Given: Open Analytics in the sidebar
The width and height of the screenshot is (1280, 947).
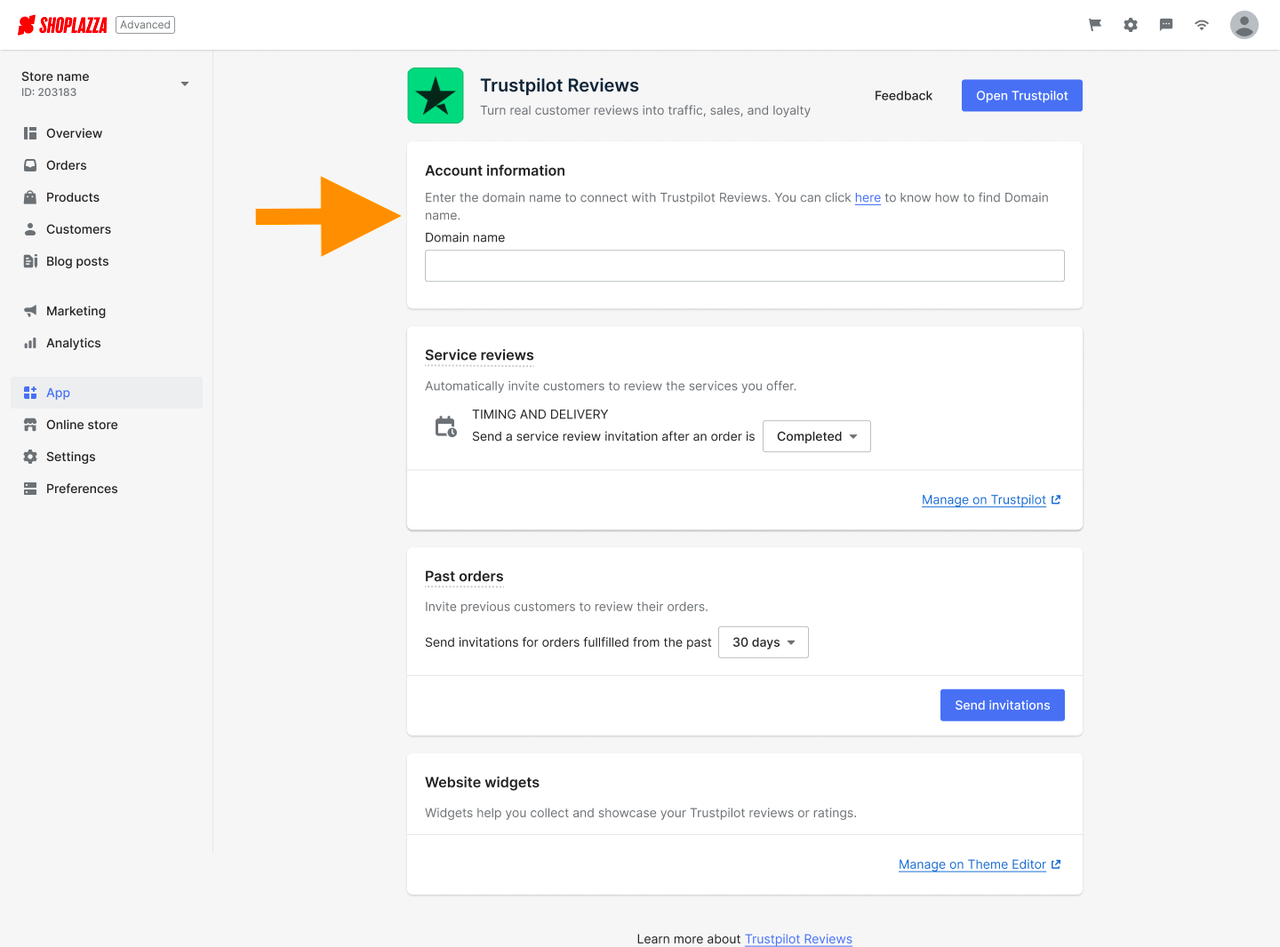Looking at the screenshot, I should click(x=107, y=343).
